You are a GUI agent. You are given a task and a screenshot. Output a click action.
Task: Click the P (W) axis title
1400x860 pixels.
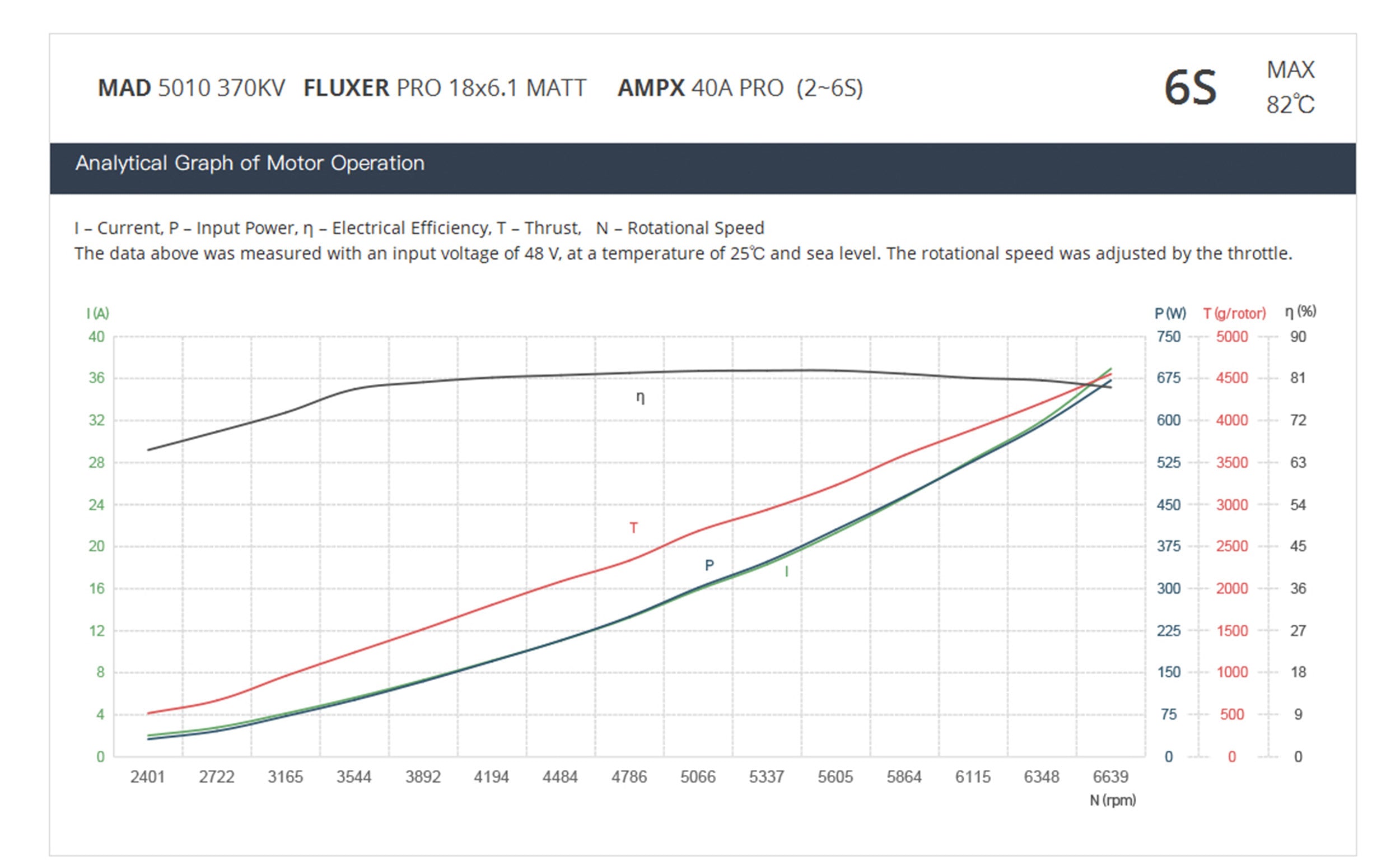[1170, 313]
